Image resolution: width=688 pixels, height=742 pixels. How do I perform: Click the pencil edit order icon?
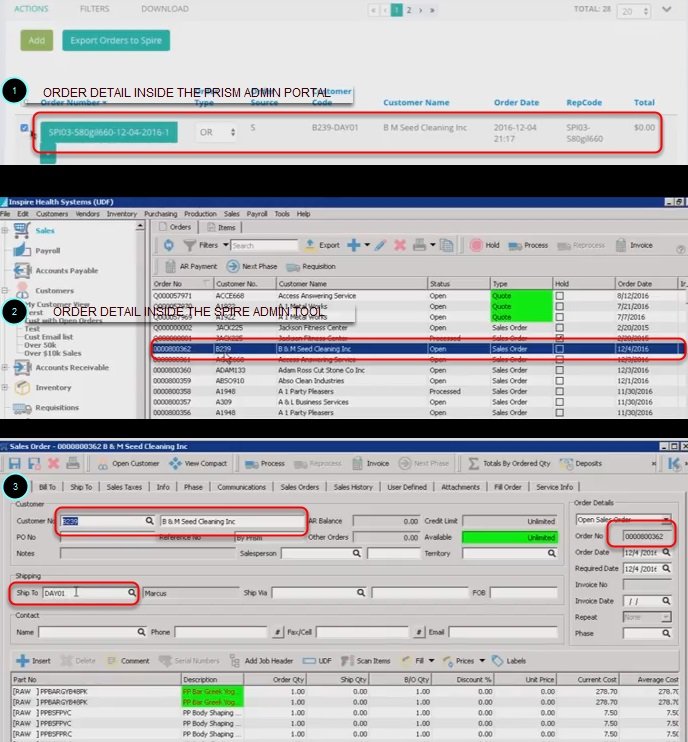point(380,245)
